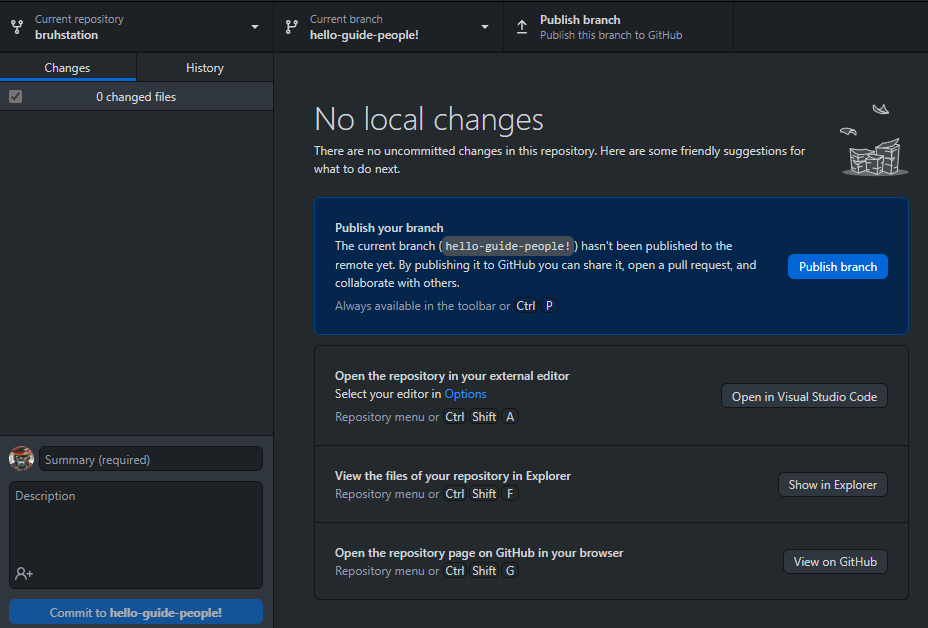This screenshot has width=928, height=628.
Task: Click the upload arrow Publish branch icon
Action: pos(522,27)
